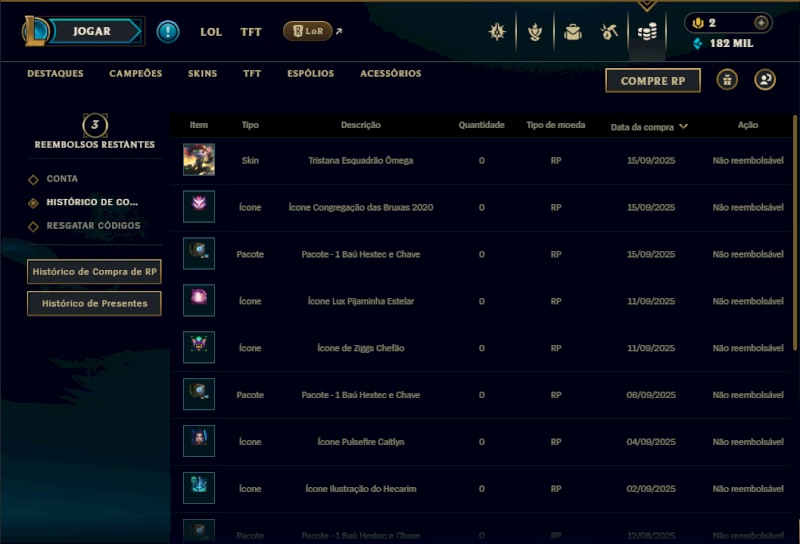The image size is (800, 544).
Task: Click the Ilustração do Hecarim icon thumbnail
Action: coord(199,488)
